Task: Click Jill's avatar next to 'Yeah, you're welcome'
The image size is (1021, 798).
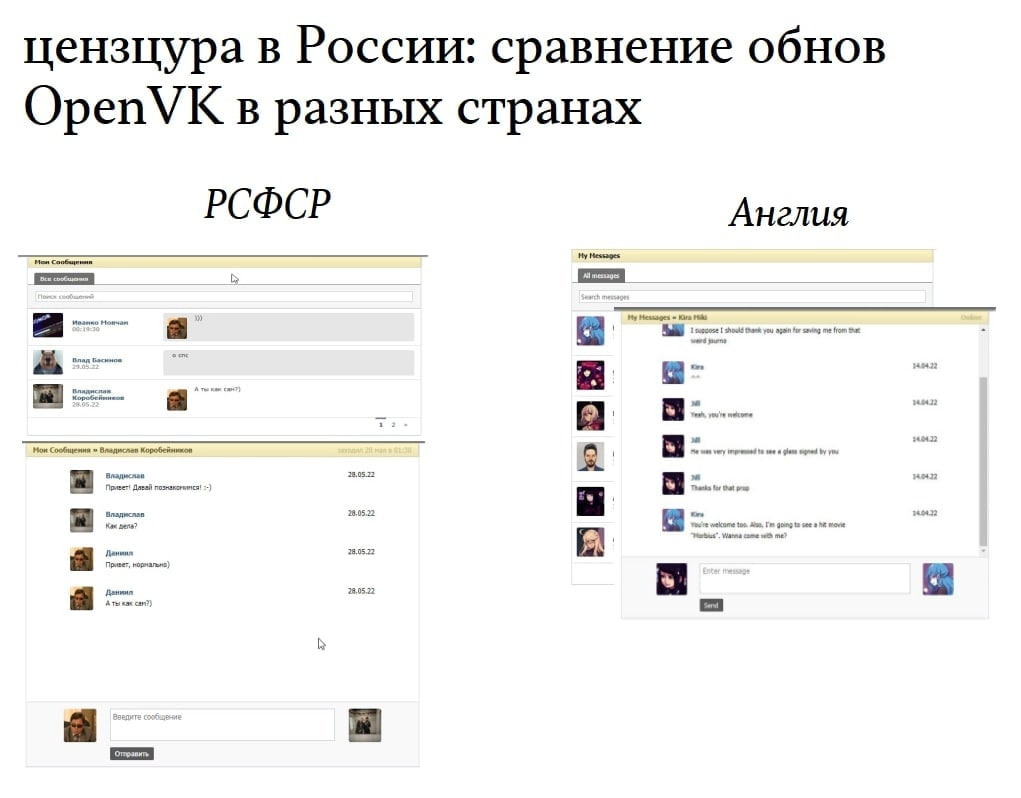Action: [x=673, y=409]
